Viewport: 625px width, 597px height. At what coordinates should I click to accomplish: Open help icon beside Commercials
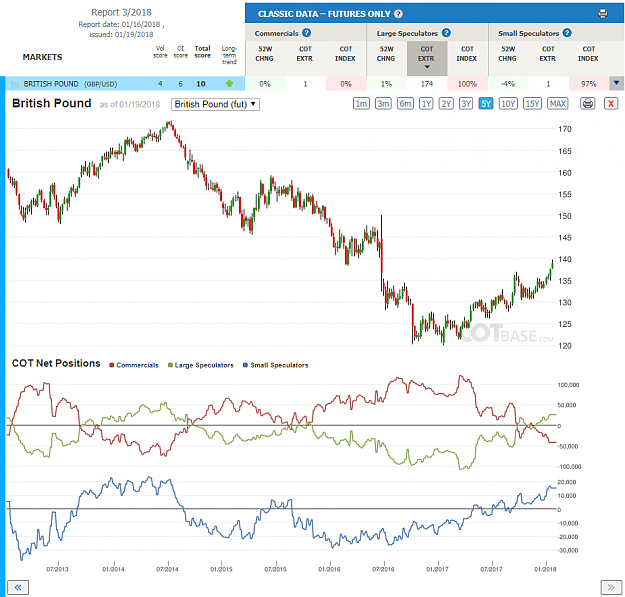(x=306, y=33)
